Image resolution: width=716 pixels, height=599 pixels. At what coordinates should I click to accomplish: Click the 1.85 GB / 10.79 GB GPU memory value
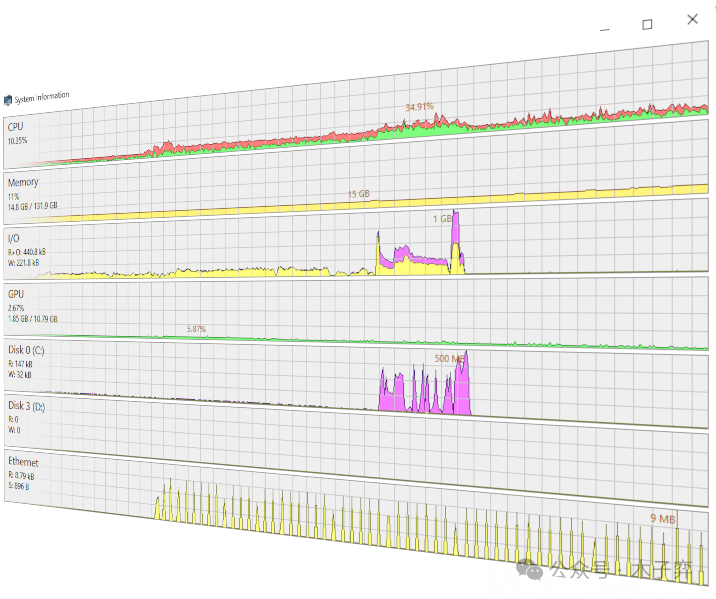pos(33,319)
